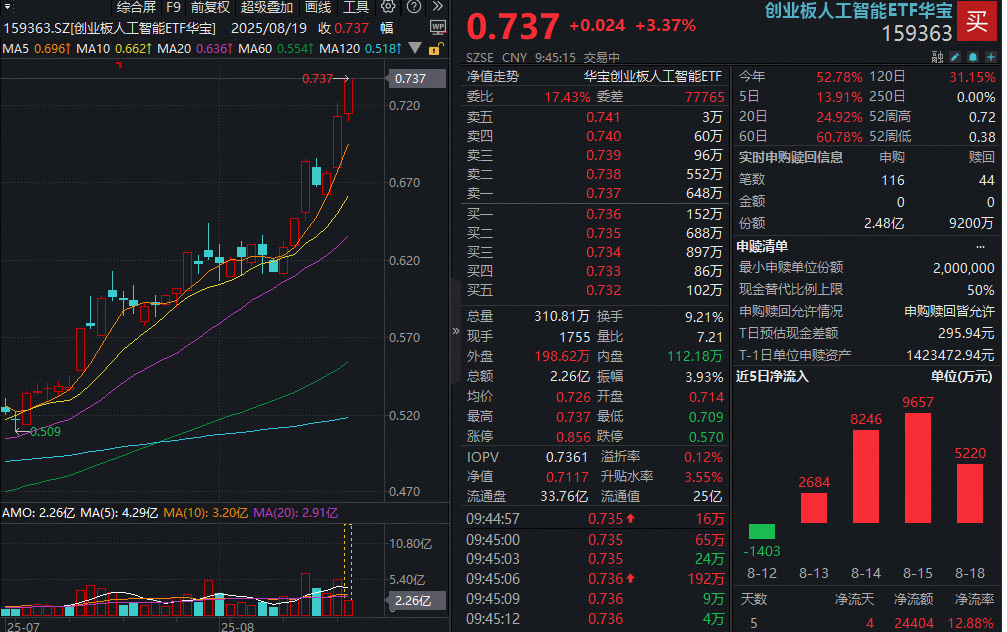
Task: Open the help question-mark icon
Action: 413,8
